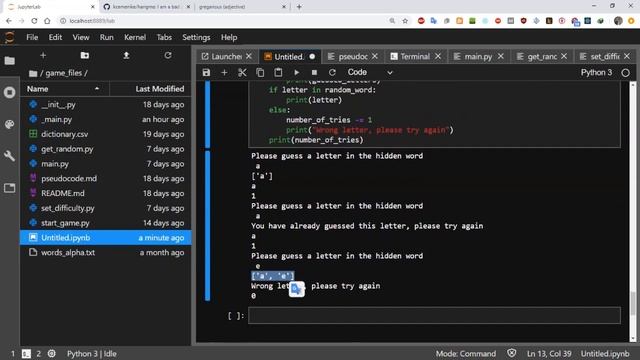Sort files by Name column header

pyautogui.click(x=64, y=89)
